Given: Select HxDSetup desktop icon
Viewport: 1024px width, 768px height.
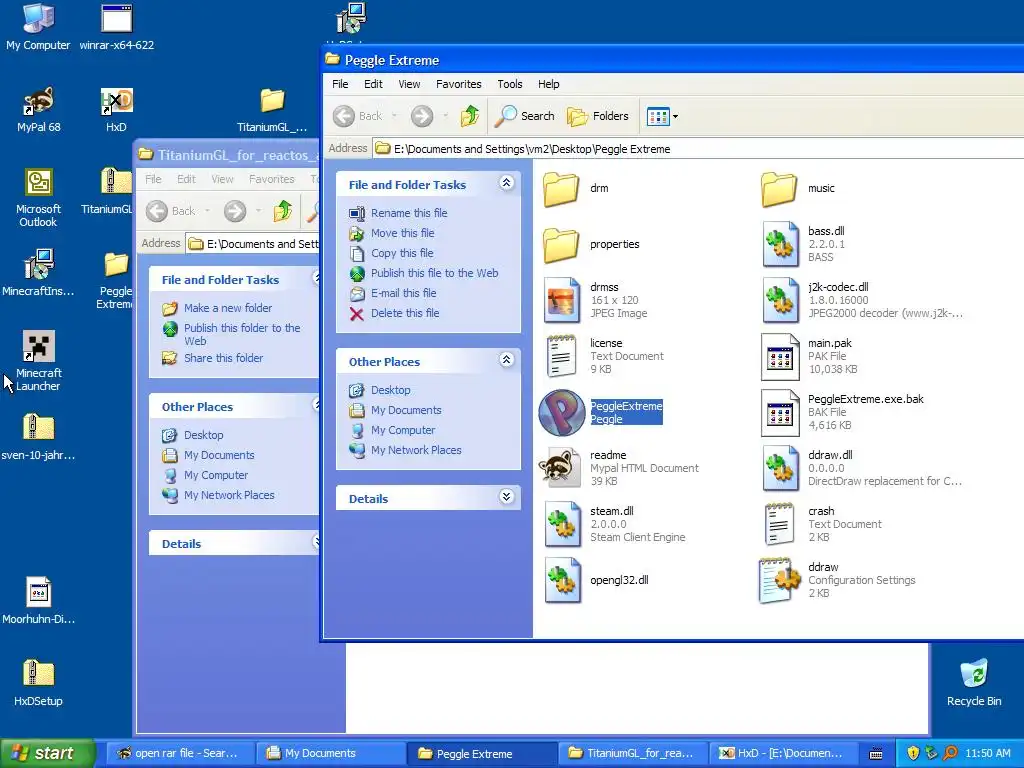Looking at the screenshot, I should [38, 683].
